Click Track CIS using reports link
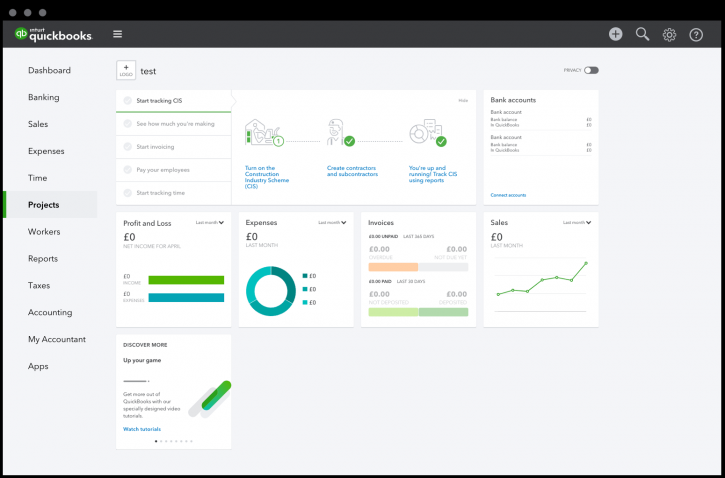Screen dimensions: 725x478 click(433, 174)
